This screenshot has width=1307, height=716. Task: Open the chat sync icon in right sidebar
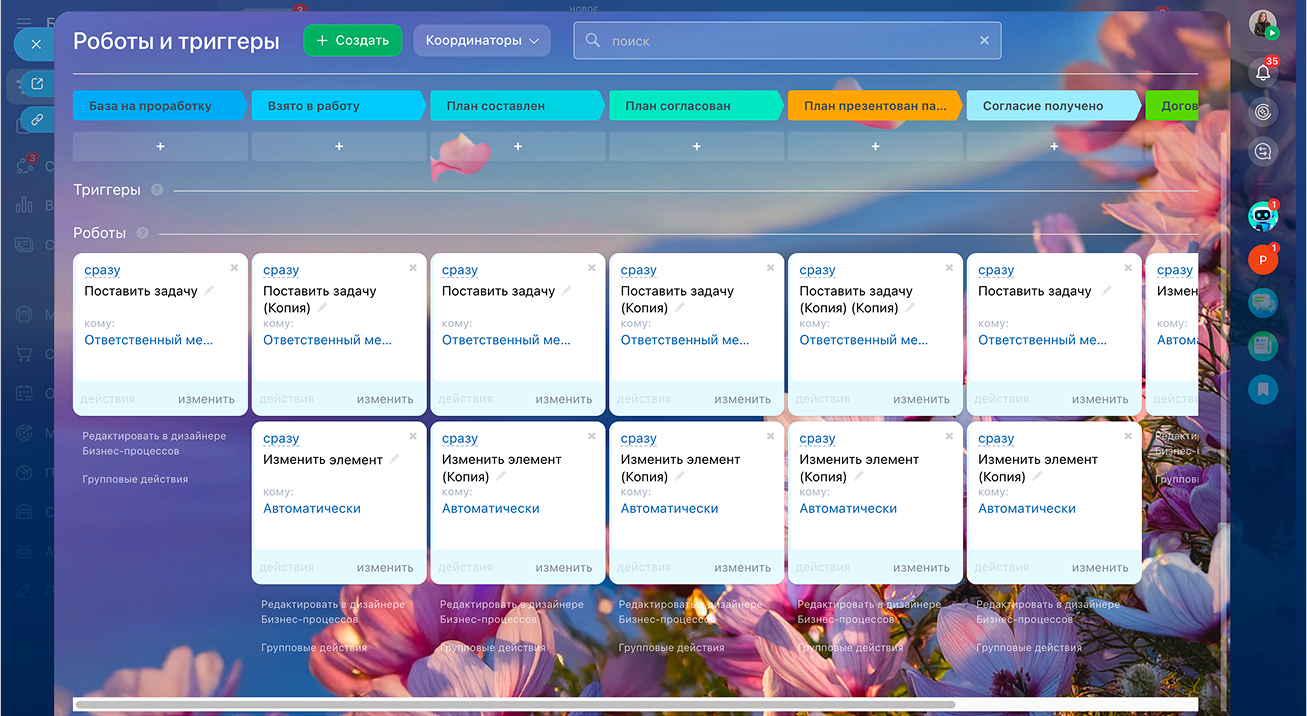point(1263,152)
